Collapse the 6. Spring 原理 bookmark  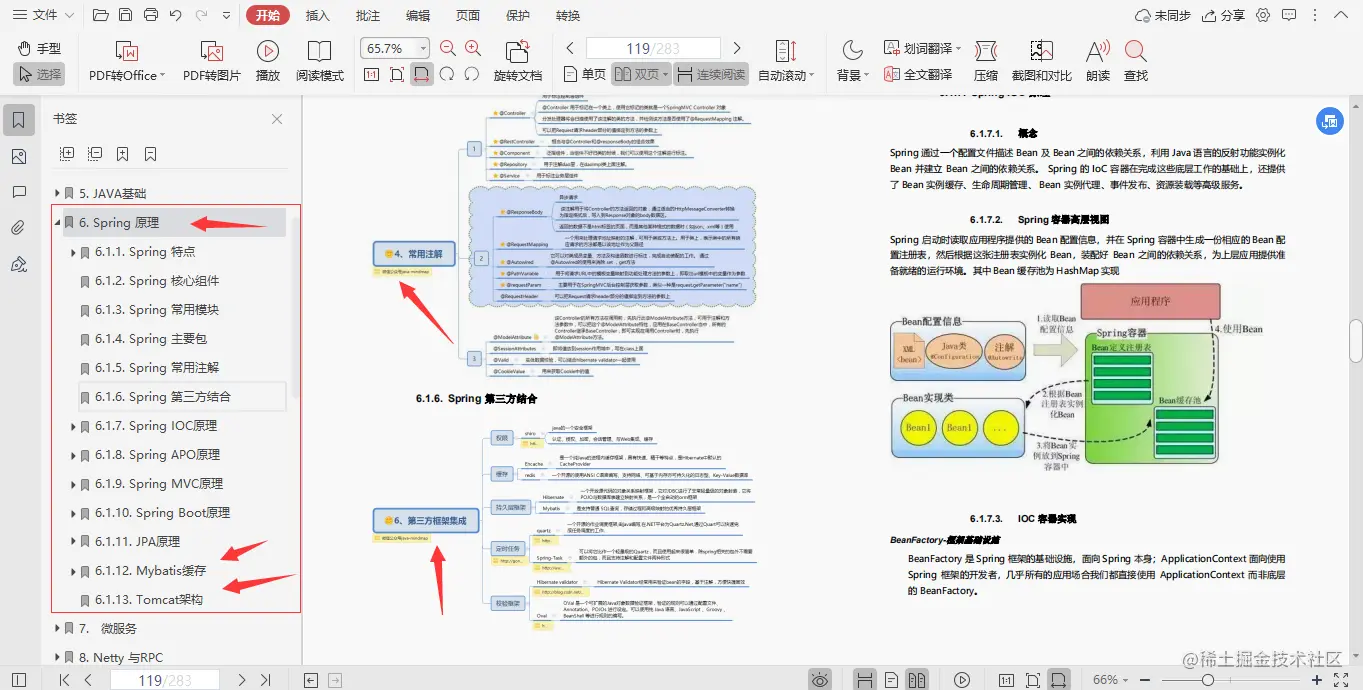click(57, 222)
